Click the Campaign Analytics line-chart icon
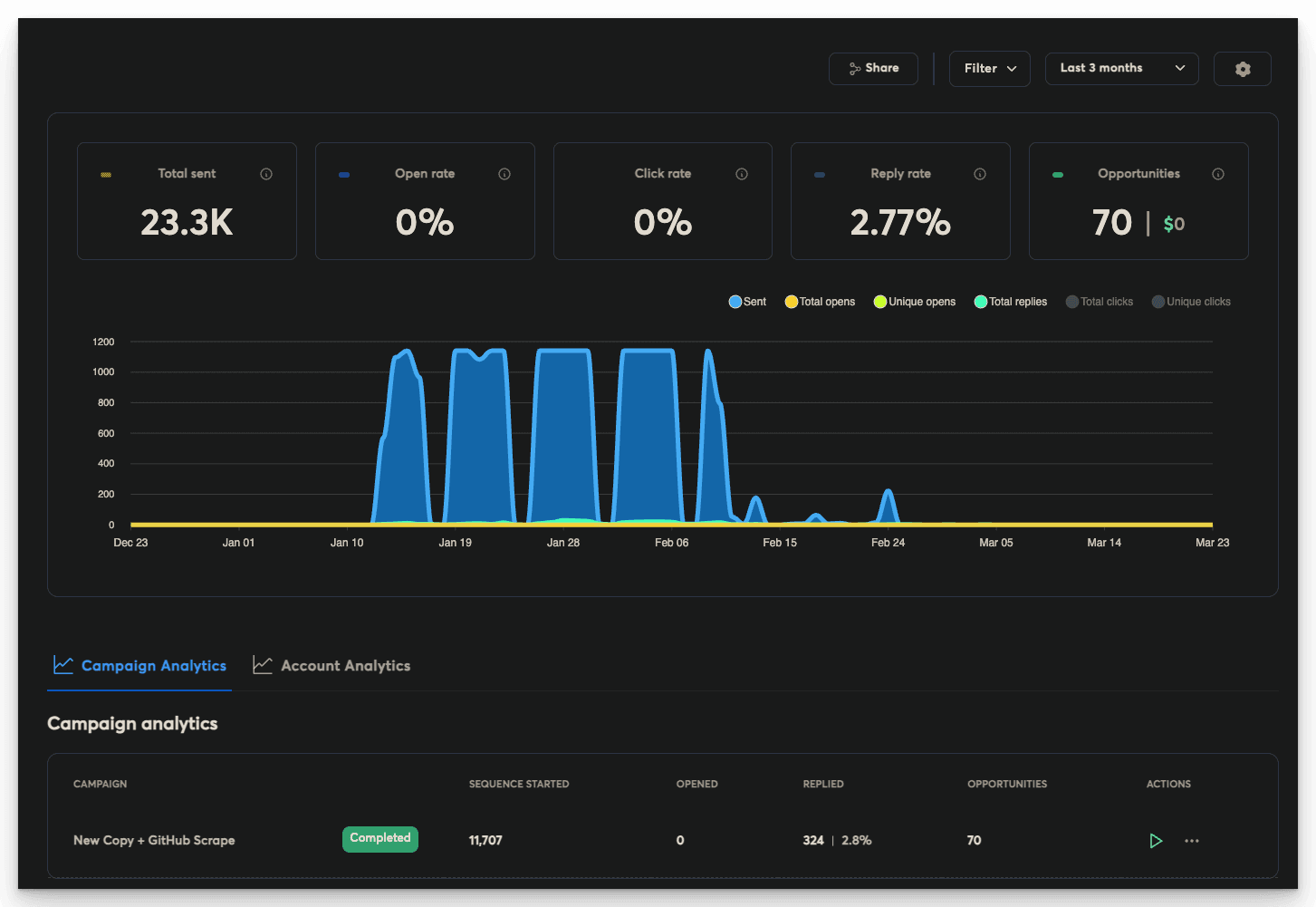The width and height of the screenshot is (1316, 907). click(62, 664)
